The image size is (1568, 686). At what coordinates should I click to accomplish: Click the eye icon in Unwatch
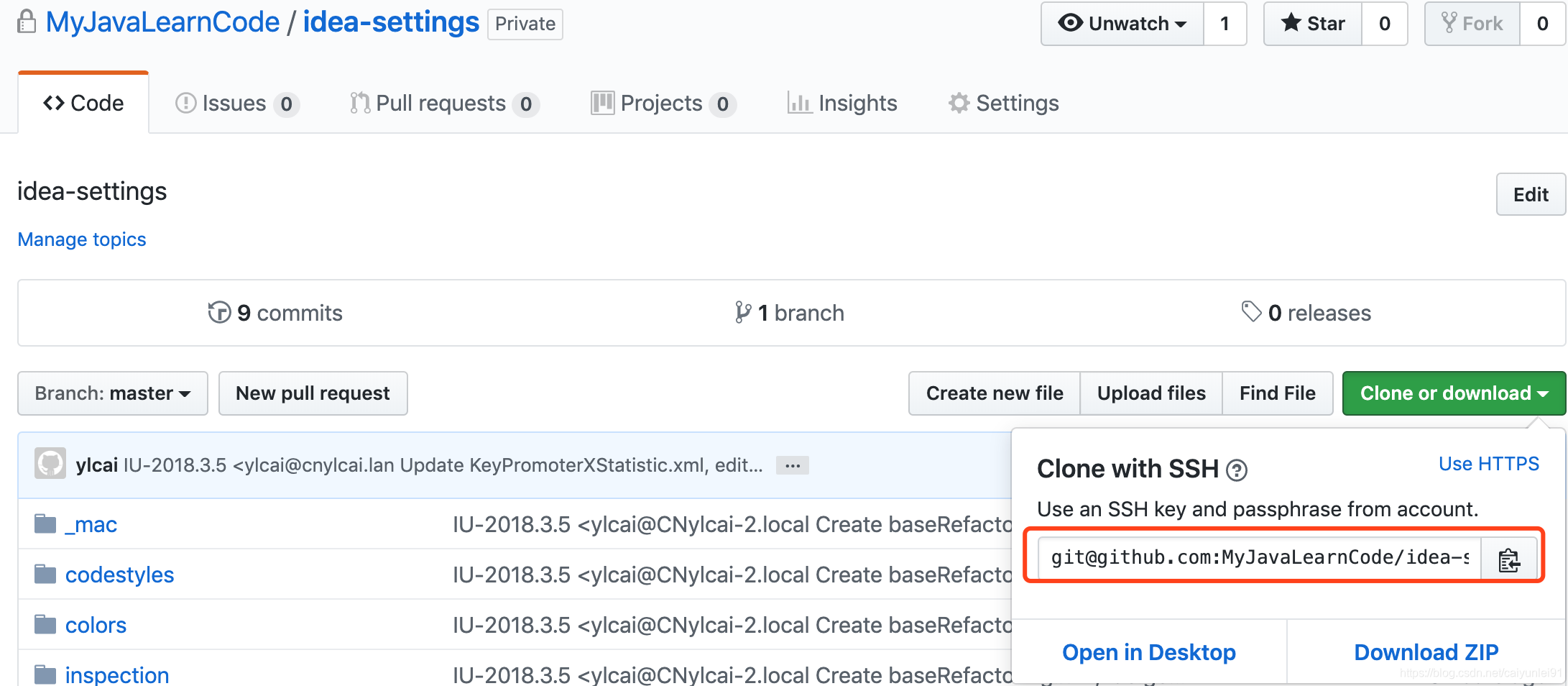[1071, 23]
